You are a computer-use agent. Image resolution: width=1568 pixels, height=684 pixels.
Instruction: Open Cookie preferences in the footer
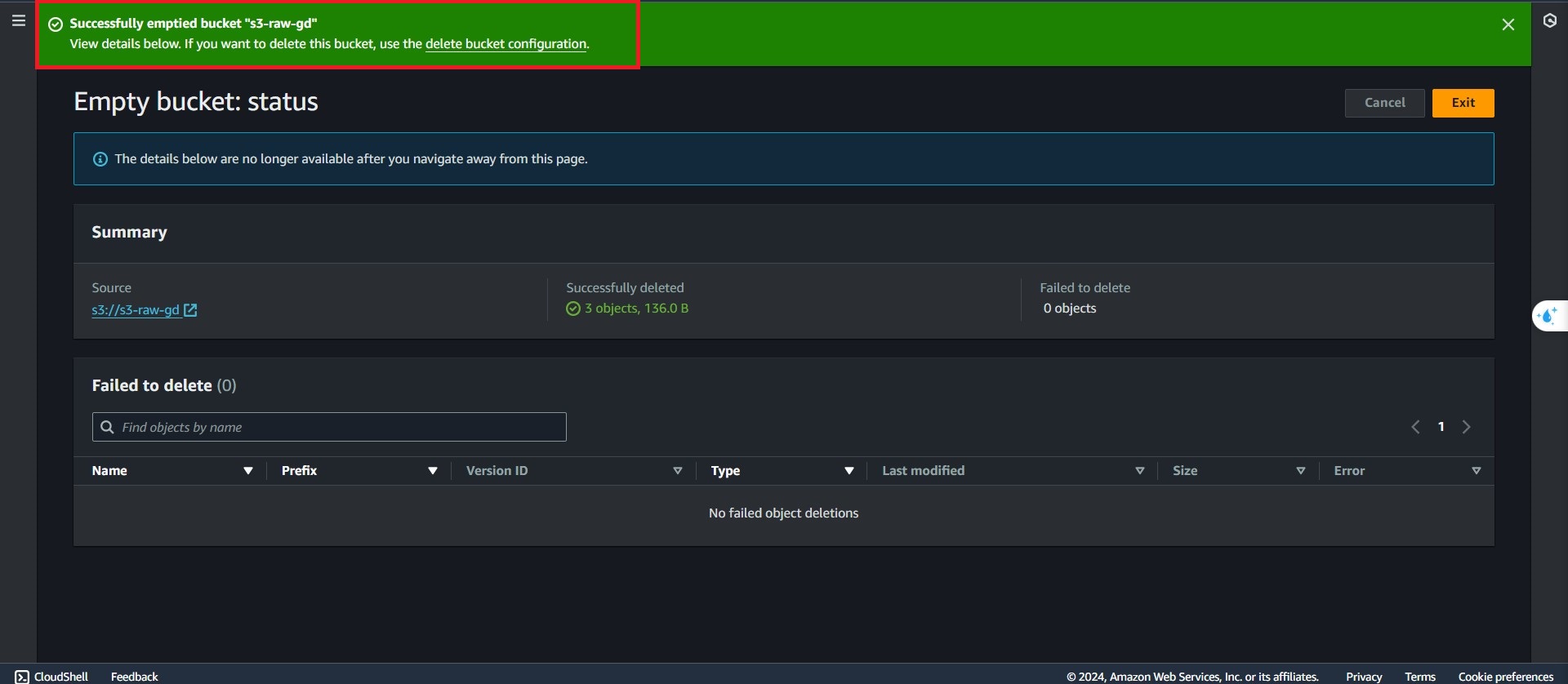1505,676
